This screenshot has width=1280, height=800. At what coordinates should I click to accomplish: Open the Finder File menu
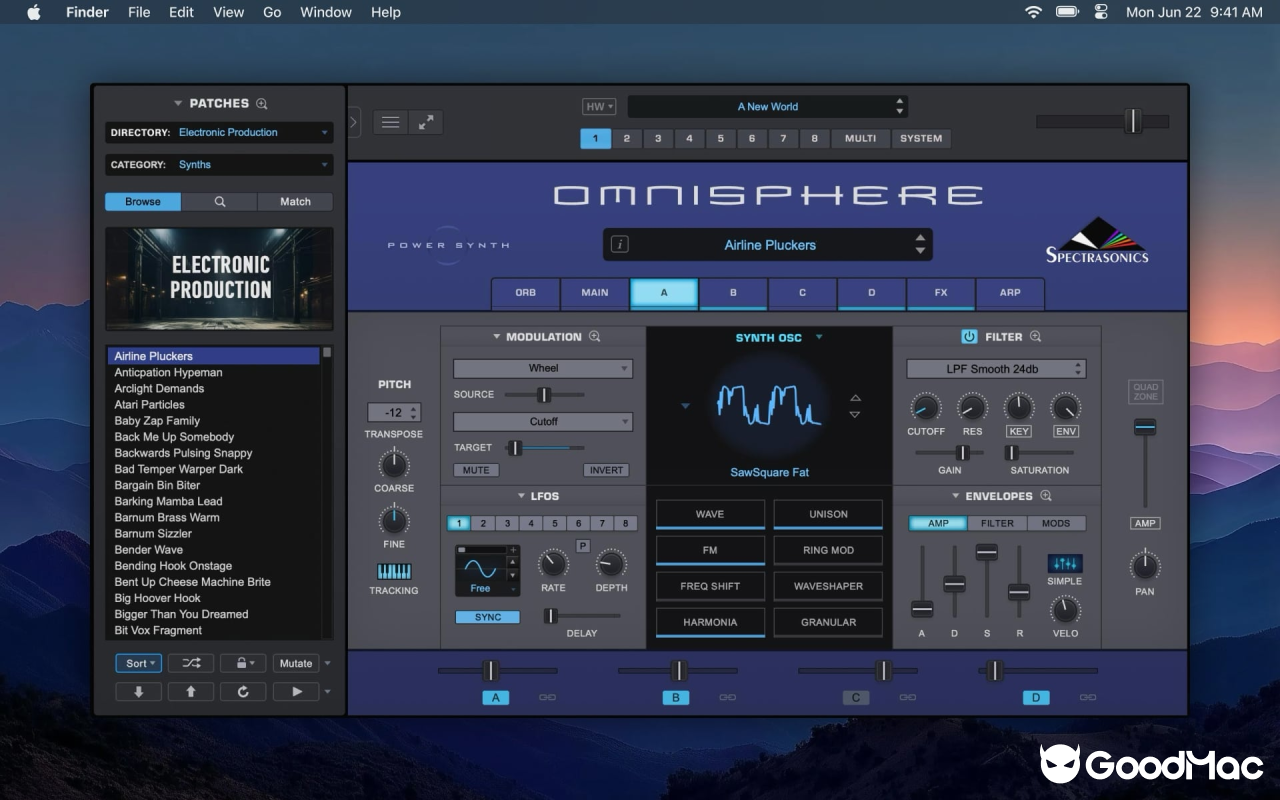coord(139,12)
